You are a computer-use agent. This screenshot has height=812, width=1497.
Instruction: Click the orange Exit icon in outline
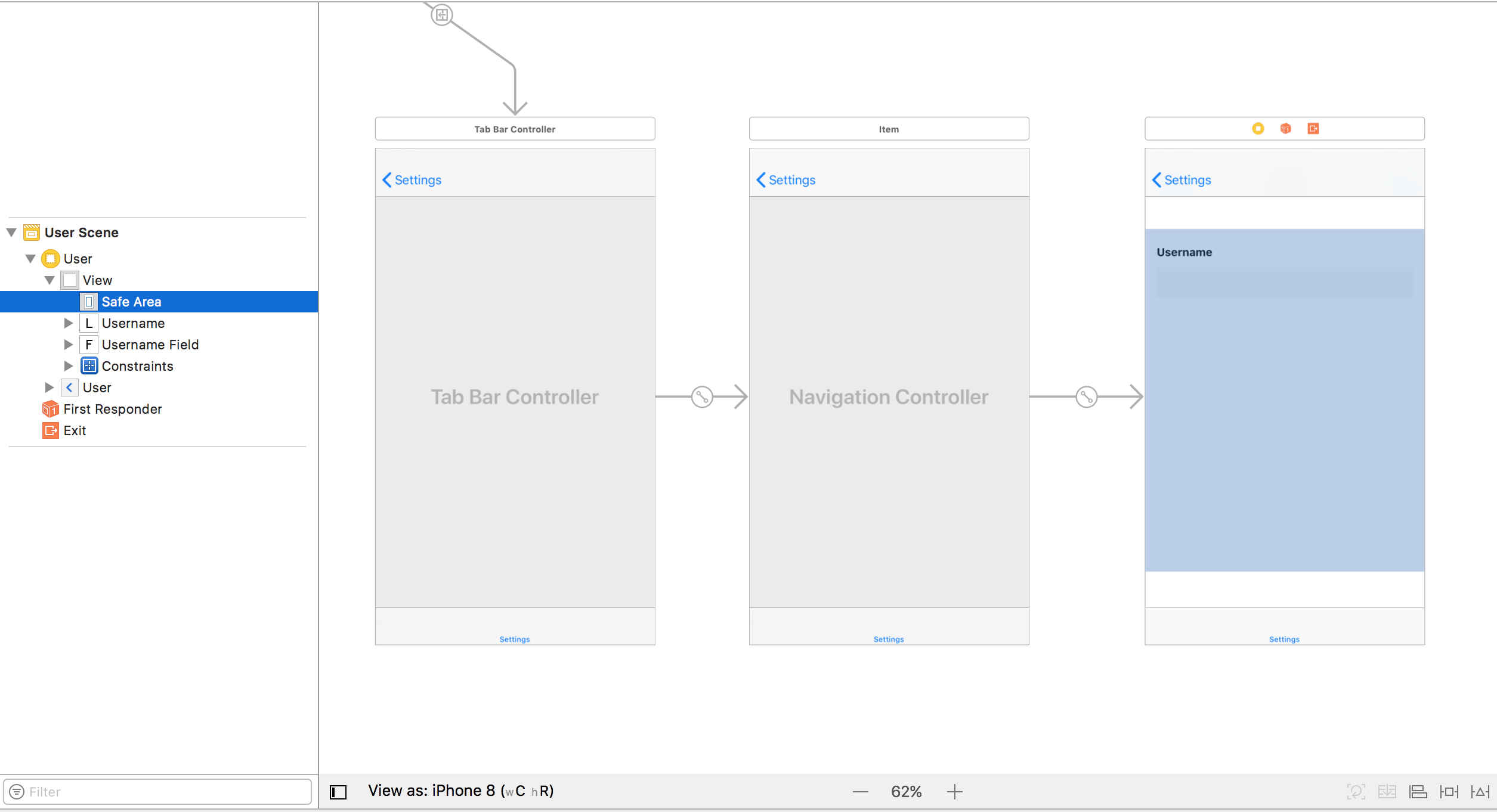pyautogui.click(x=51, y=430)
